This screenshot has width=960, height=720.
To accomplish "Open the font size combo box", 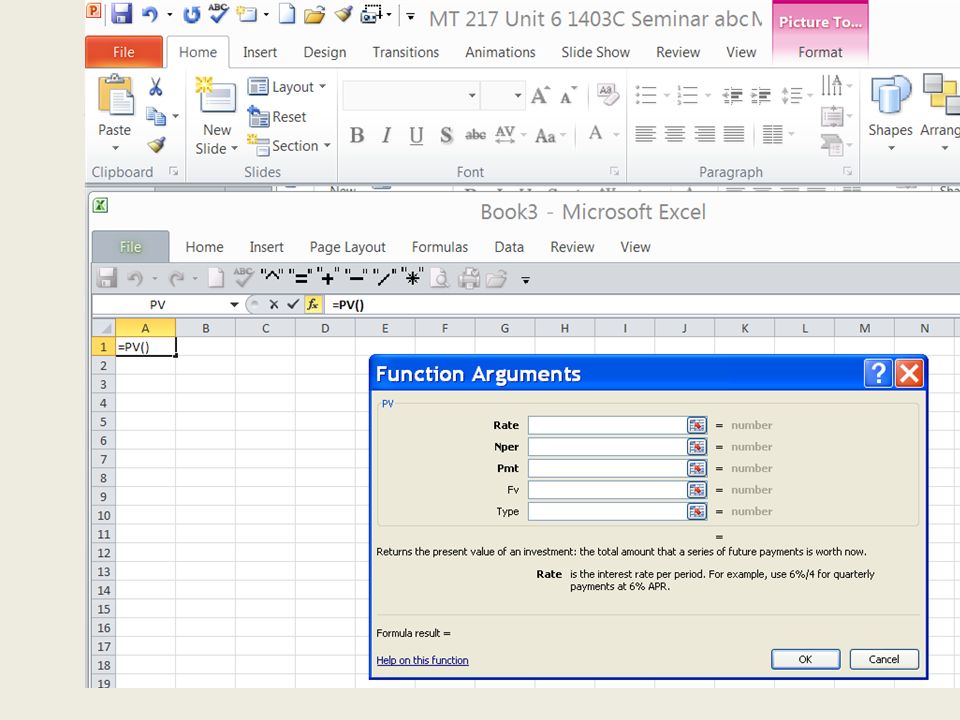I will [503, 96].
